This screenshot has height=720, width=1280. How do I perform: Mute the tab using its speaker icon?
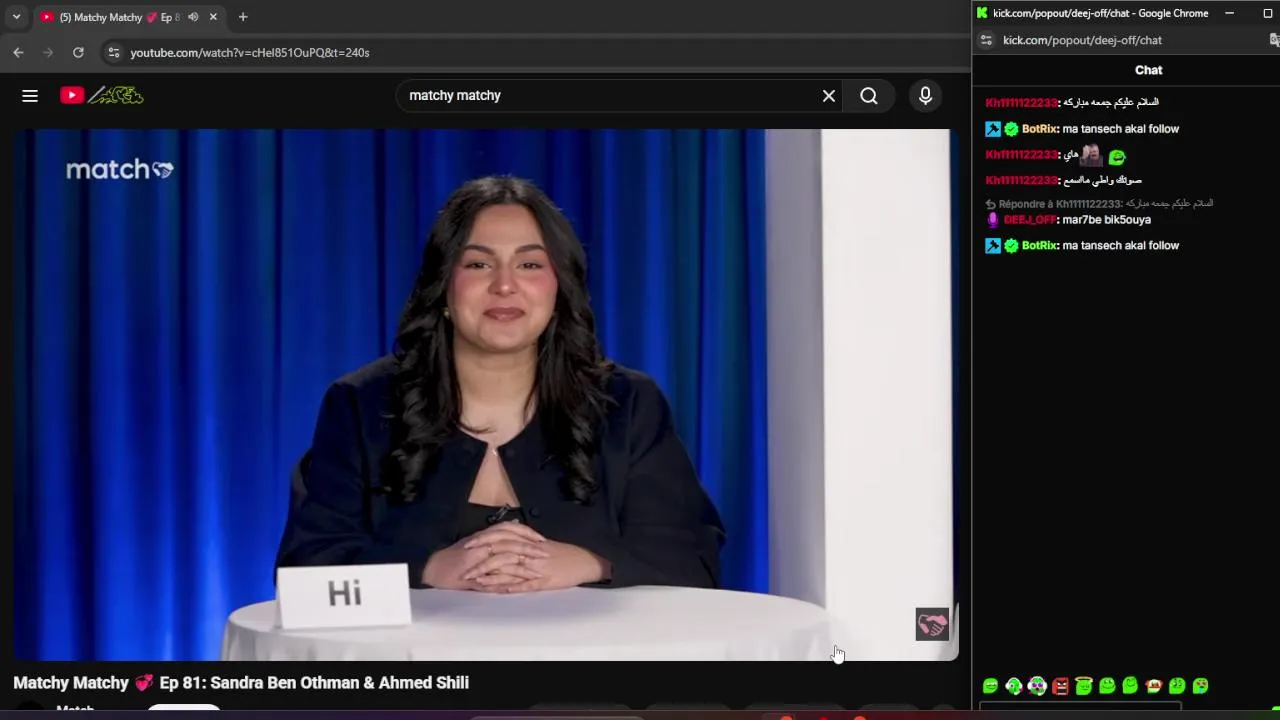tap(193, 17)
